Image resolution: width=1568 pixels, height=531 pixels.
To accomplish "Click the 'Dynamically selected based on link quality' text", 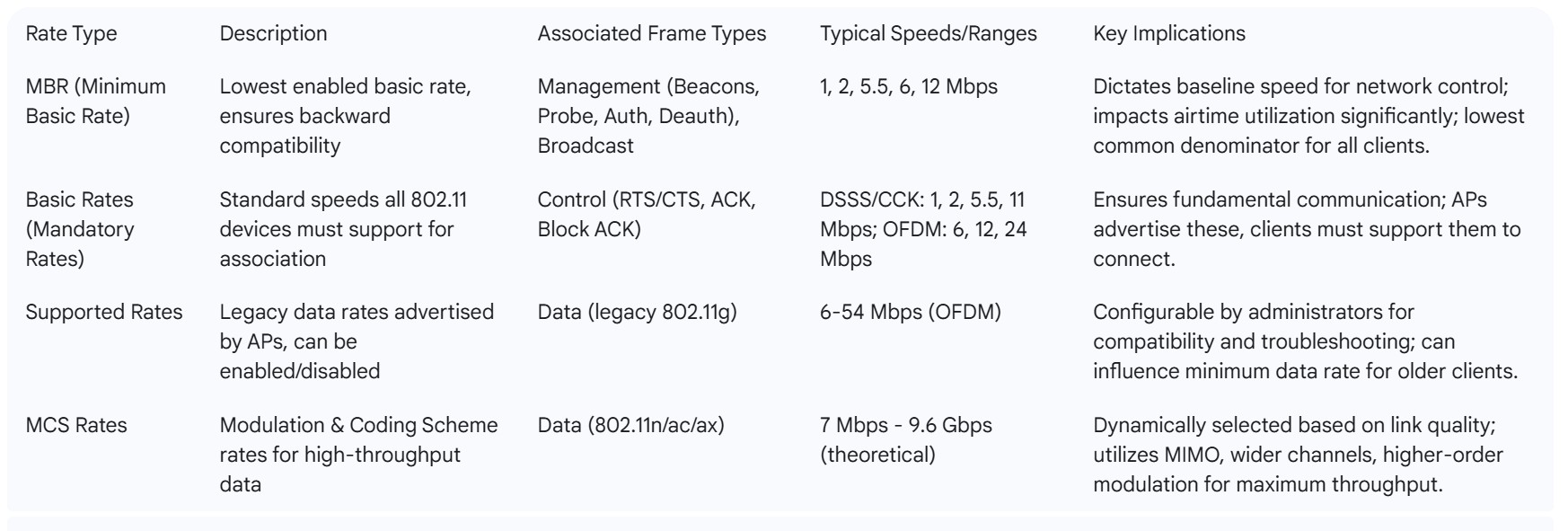I will (x=1294, y=425).
